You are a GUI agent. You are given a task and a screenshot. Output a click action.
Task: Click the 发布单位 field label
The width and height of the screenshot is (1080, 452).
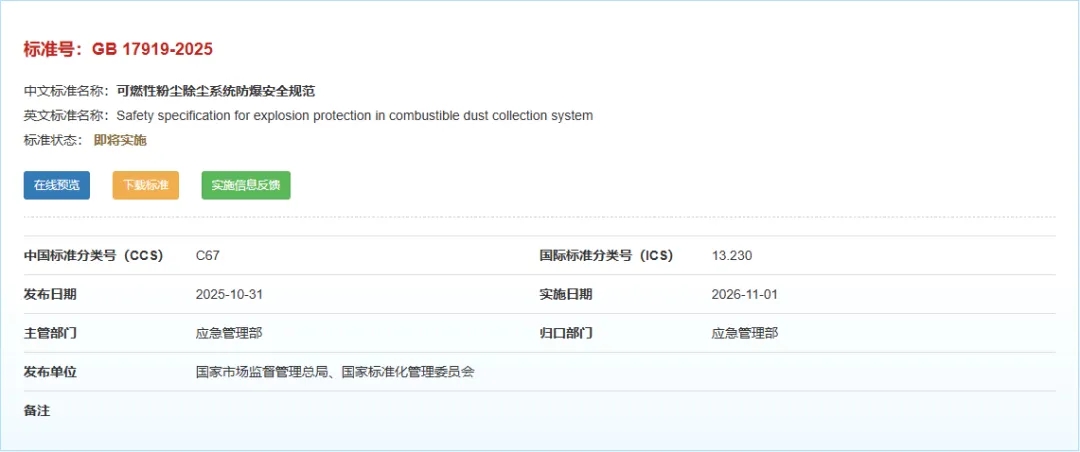click(50, 372)
